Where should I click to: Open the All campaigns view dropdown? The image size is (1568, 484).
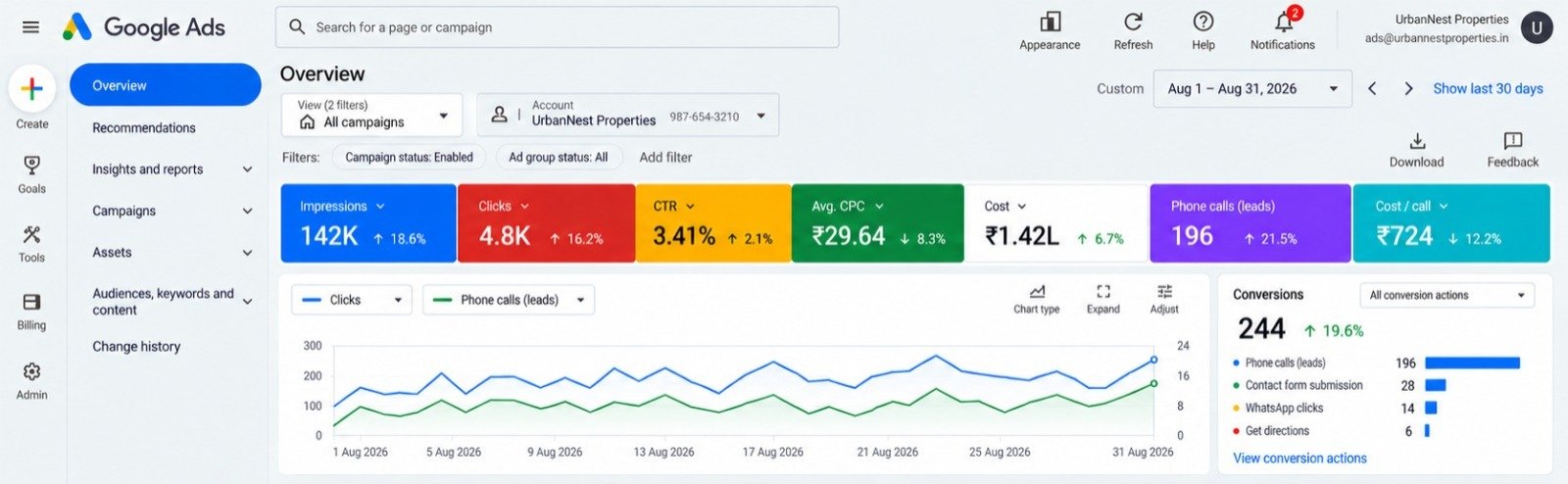pyautogui.click(x=371, y=115)
